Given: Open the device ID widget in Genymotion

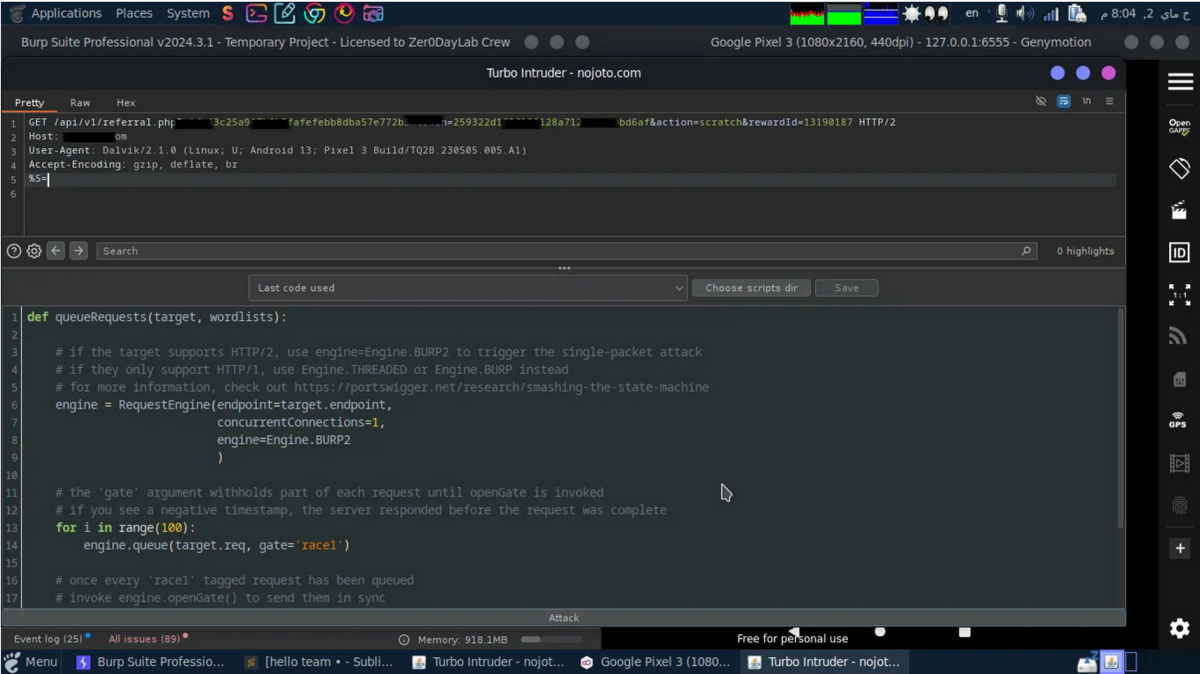Looking at the screenshot, I should pos(1180,253).
